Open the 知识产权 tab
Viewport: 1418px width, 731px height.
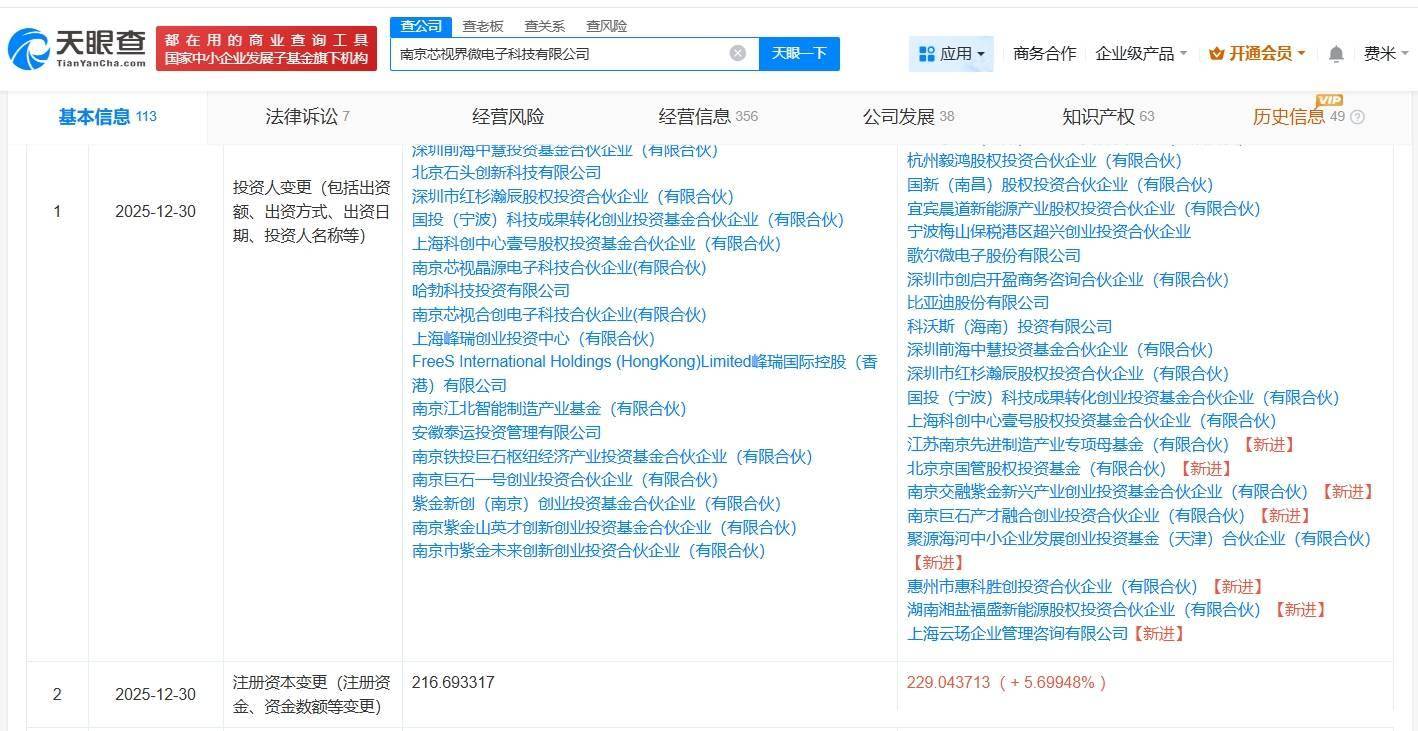pos(1108,117)
